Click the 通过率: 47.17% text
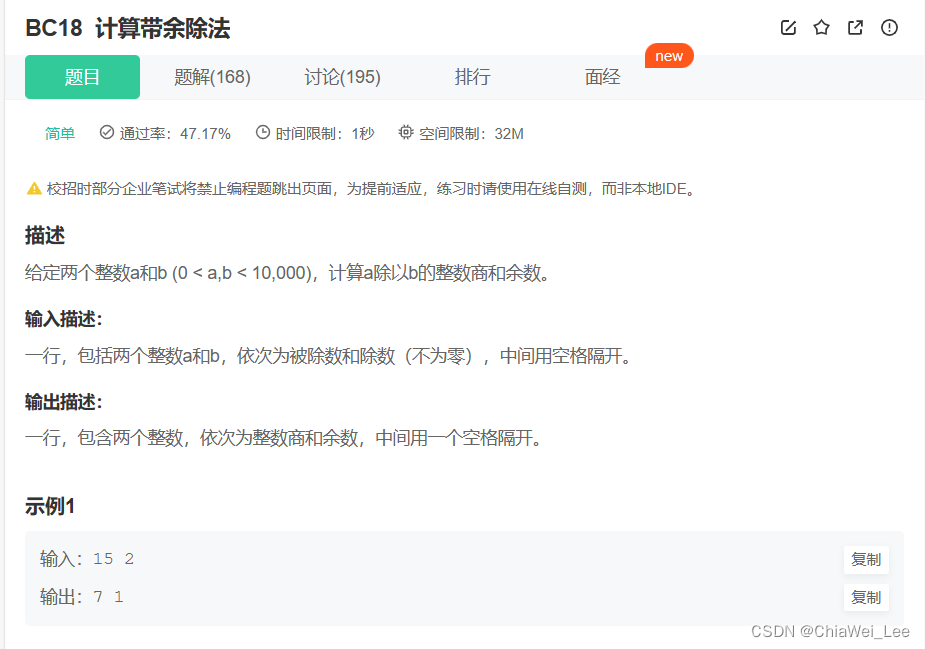Screen dimensions: 925x649 [x=175, y=133]
